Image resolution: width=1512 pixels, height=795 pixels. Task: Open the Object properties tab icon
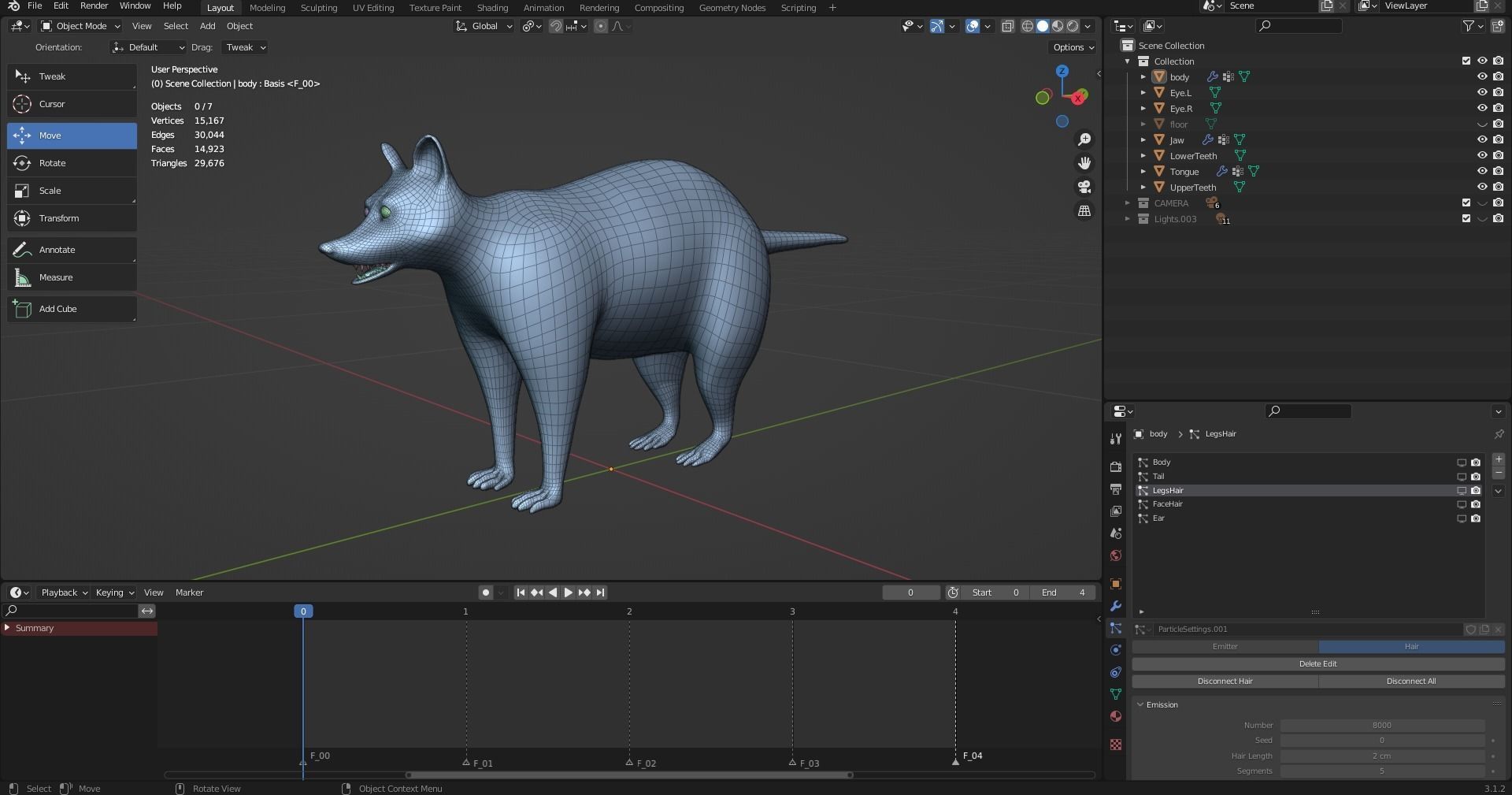click(1115, 584)
